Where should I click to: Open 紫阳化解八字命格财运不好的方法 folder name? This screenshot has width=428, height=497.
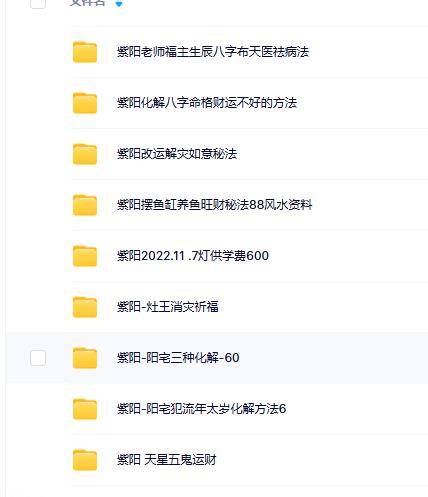pyautogui.click(x=207, y=103)
